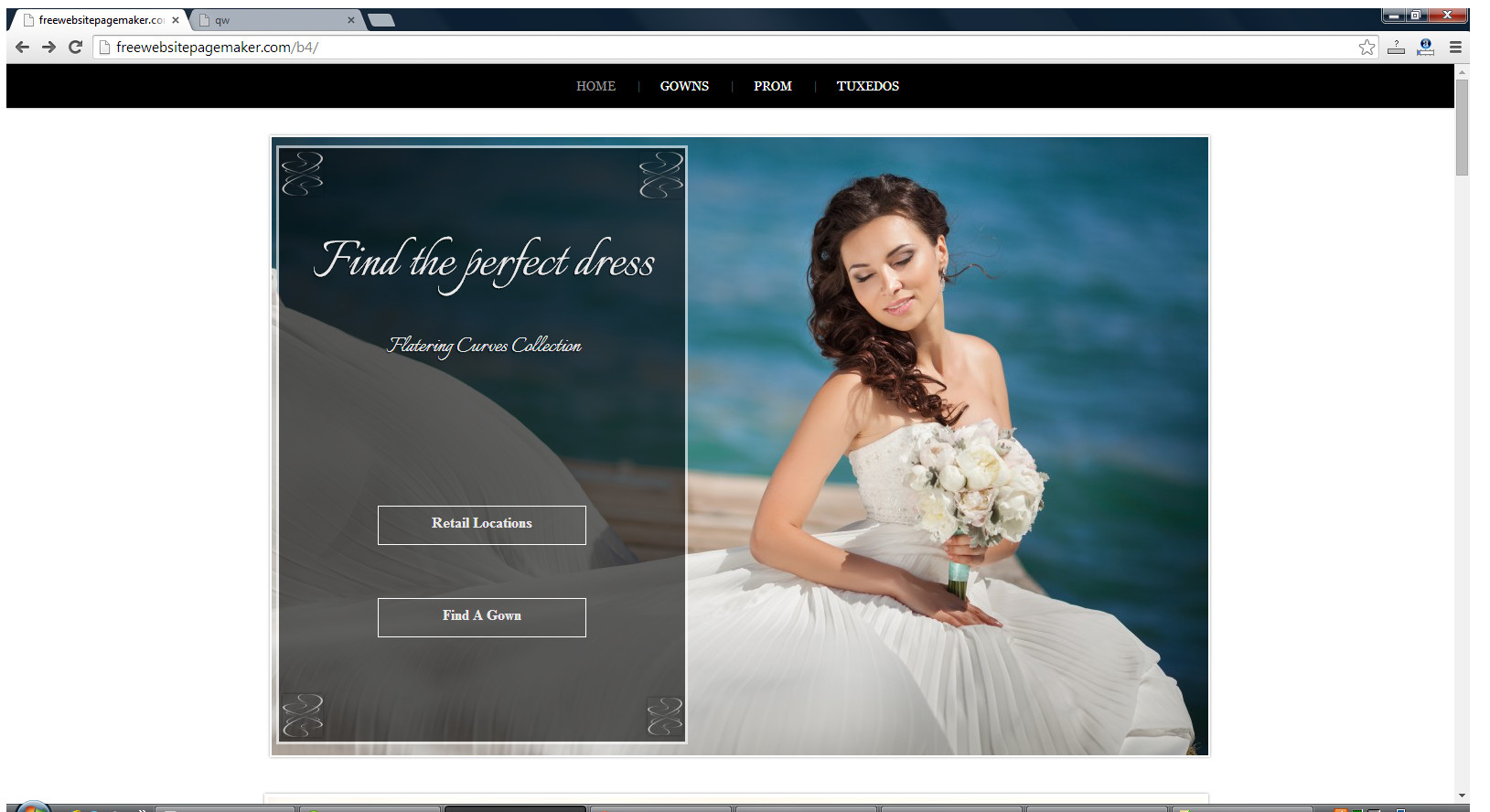Click the page scrollbar thumb
This screenshot has height=812, width=1490.
click(1462, 127)
